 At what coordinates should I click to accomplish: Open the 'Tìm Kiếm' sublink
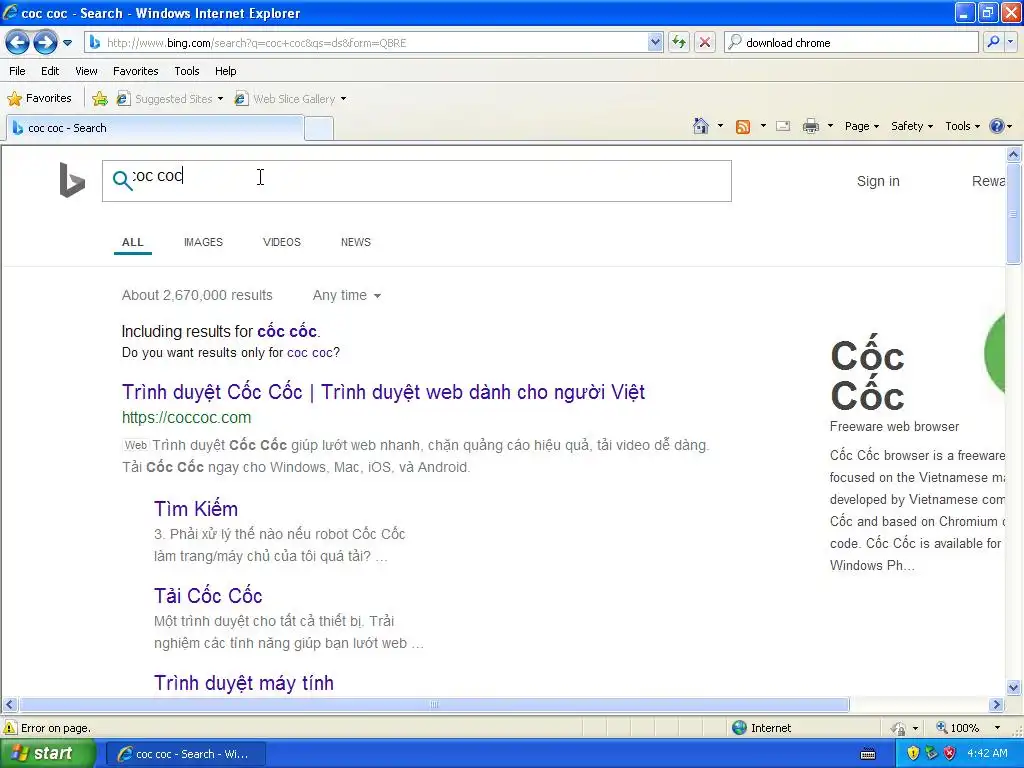[x=196, y=509]
